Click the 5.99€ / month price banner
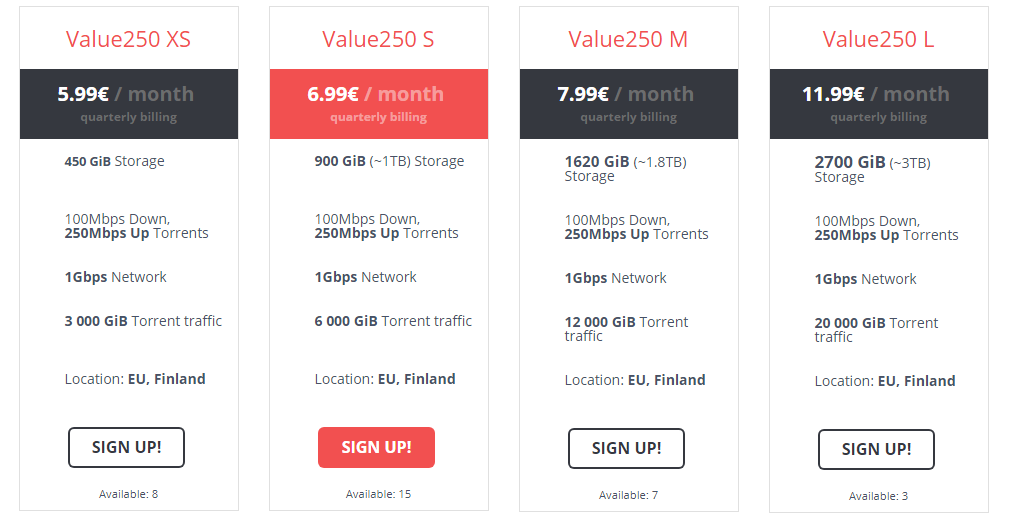The image size is (1026, 525). [128, 103]
